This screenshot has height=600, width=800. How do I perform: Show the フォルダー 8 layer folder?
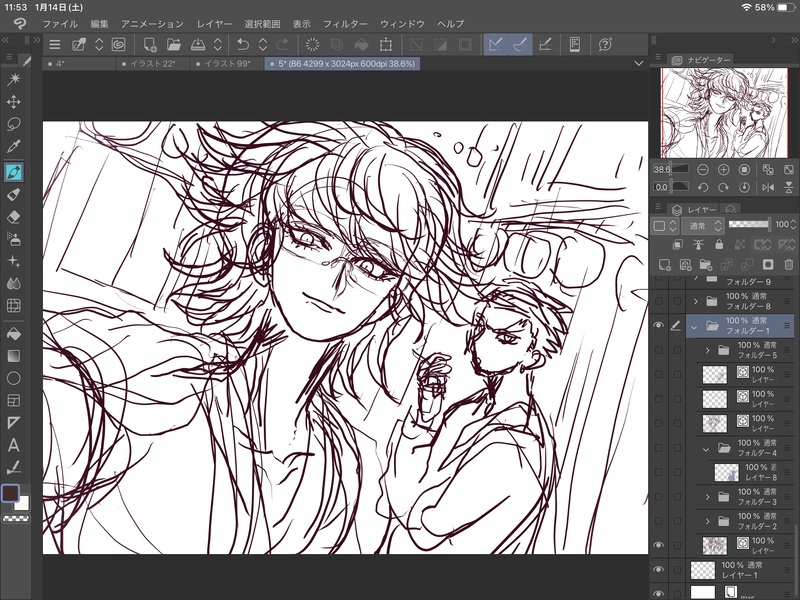(x=658, y=300)
